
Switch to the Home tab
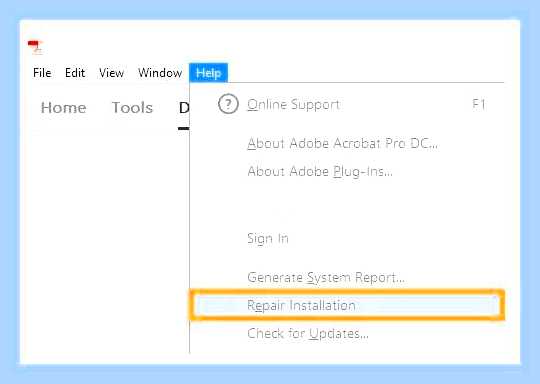(63, 108)
